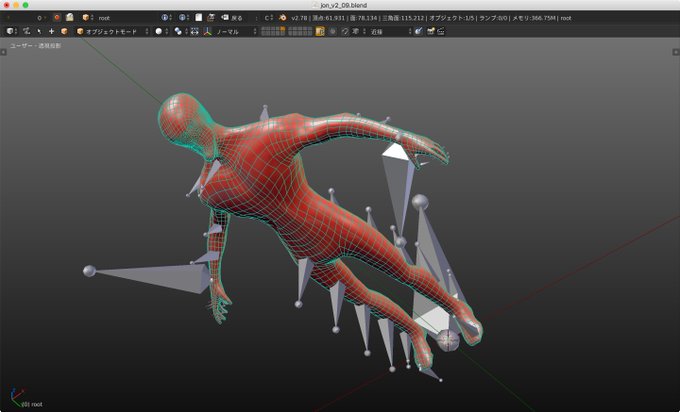
Task: Click the plus add icon in 3D header
Action: 52,31
